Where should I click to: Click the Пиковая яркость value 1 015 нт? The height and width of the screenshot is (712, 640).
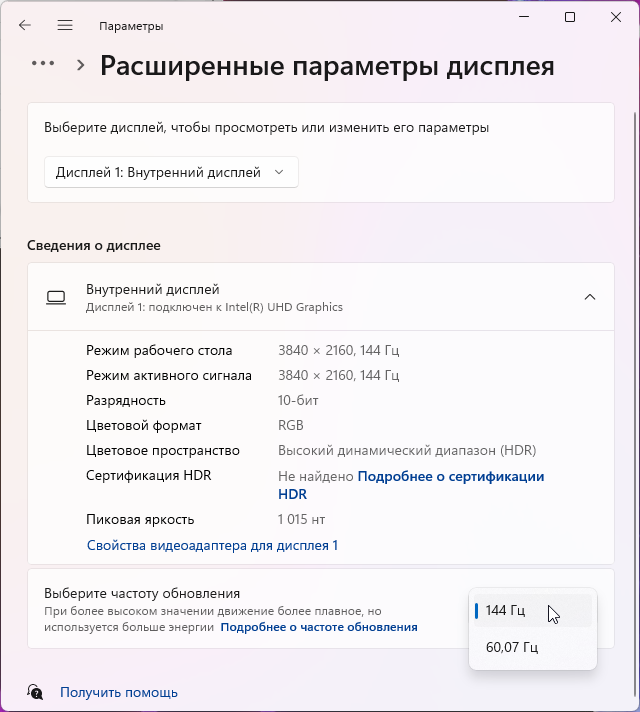pyautogui.click(x=302, y=519)
